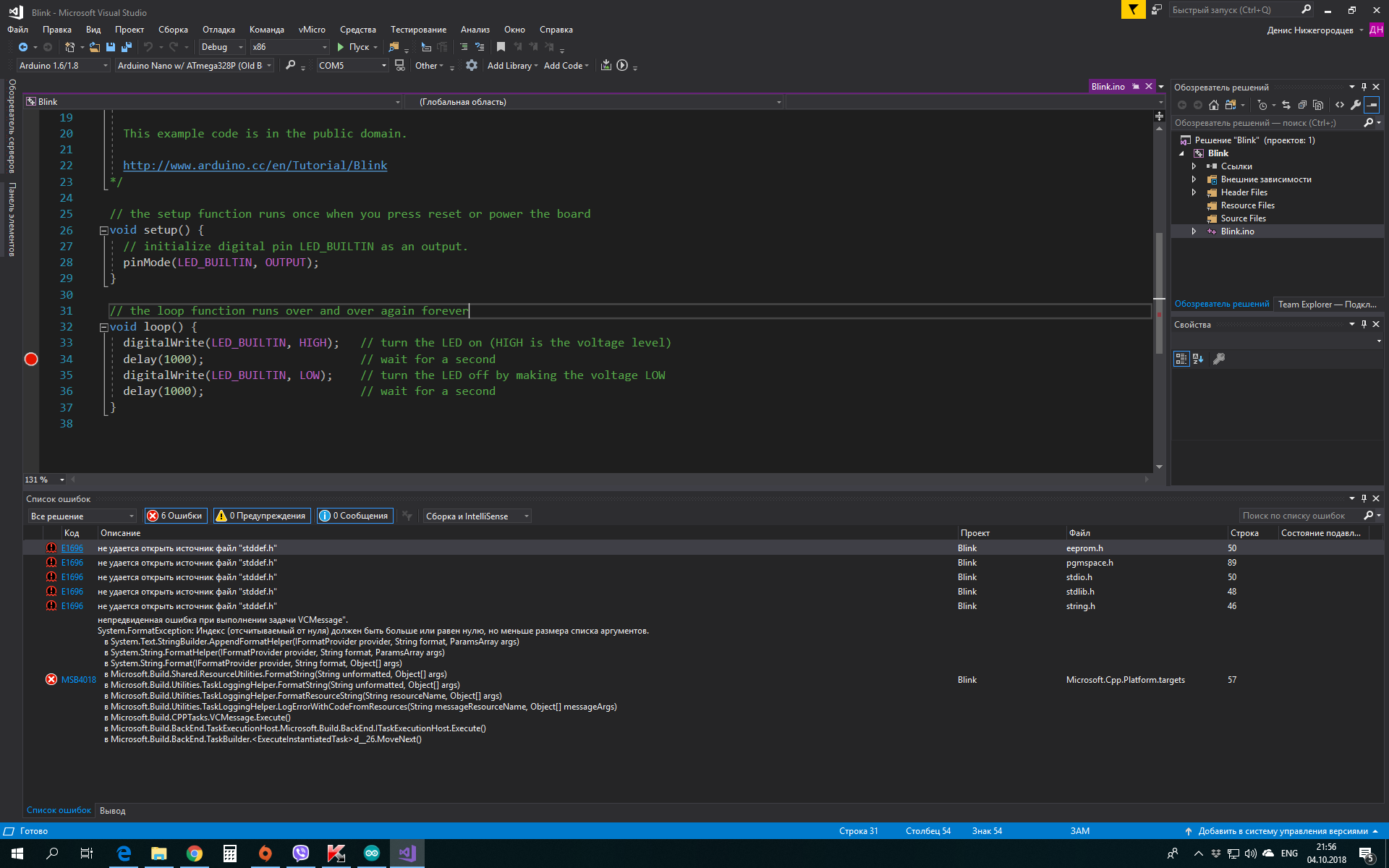Open the Средства menu
Screen dimensions: 1389x868
[358, 30]
